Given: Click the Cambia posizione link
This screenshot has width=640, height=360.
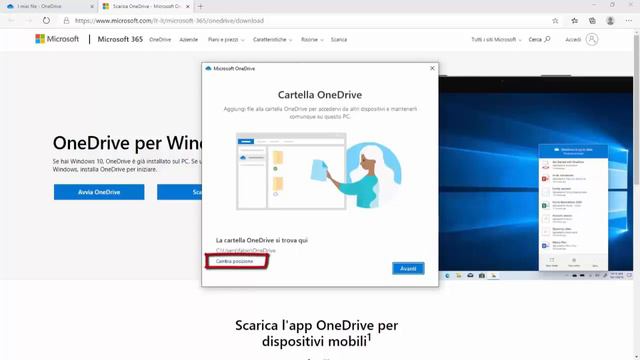Looking at the screenshot, I should [x=234, y=261].
